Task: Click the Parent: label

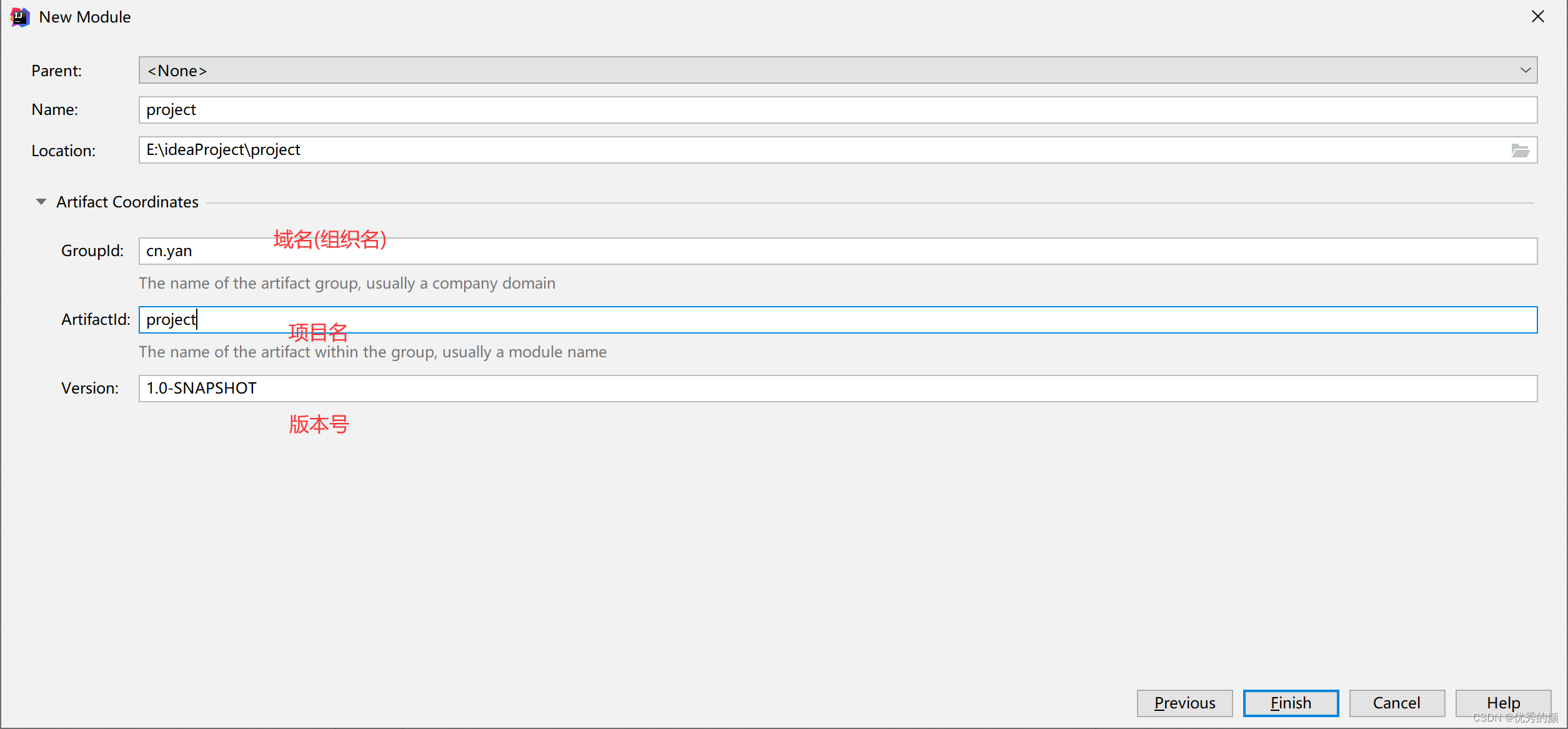Action: pos(56,71)
